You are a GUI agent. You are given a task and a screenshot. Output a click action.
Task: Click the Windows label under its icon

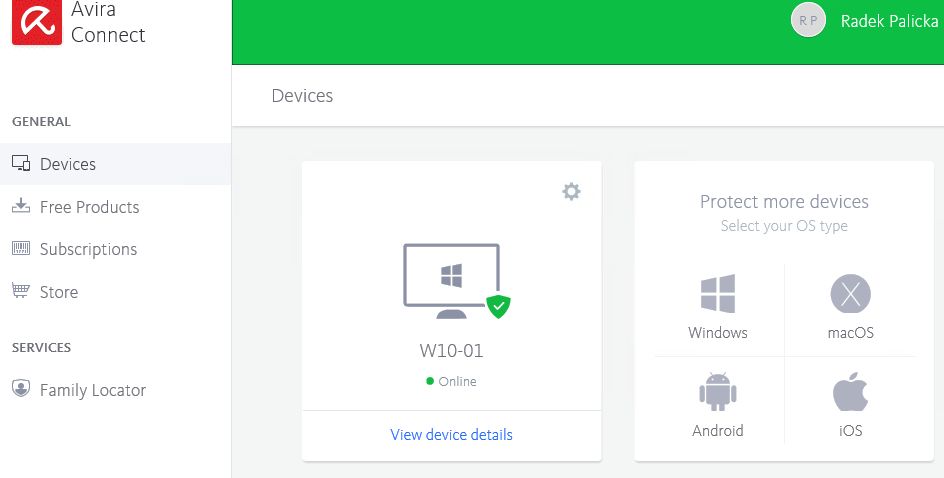click(718, 333)
